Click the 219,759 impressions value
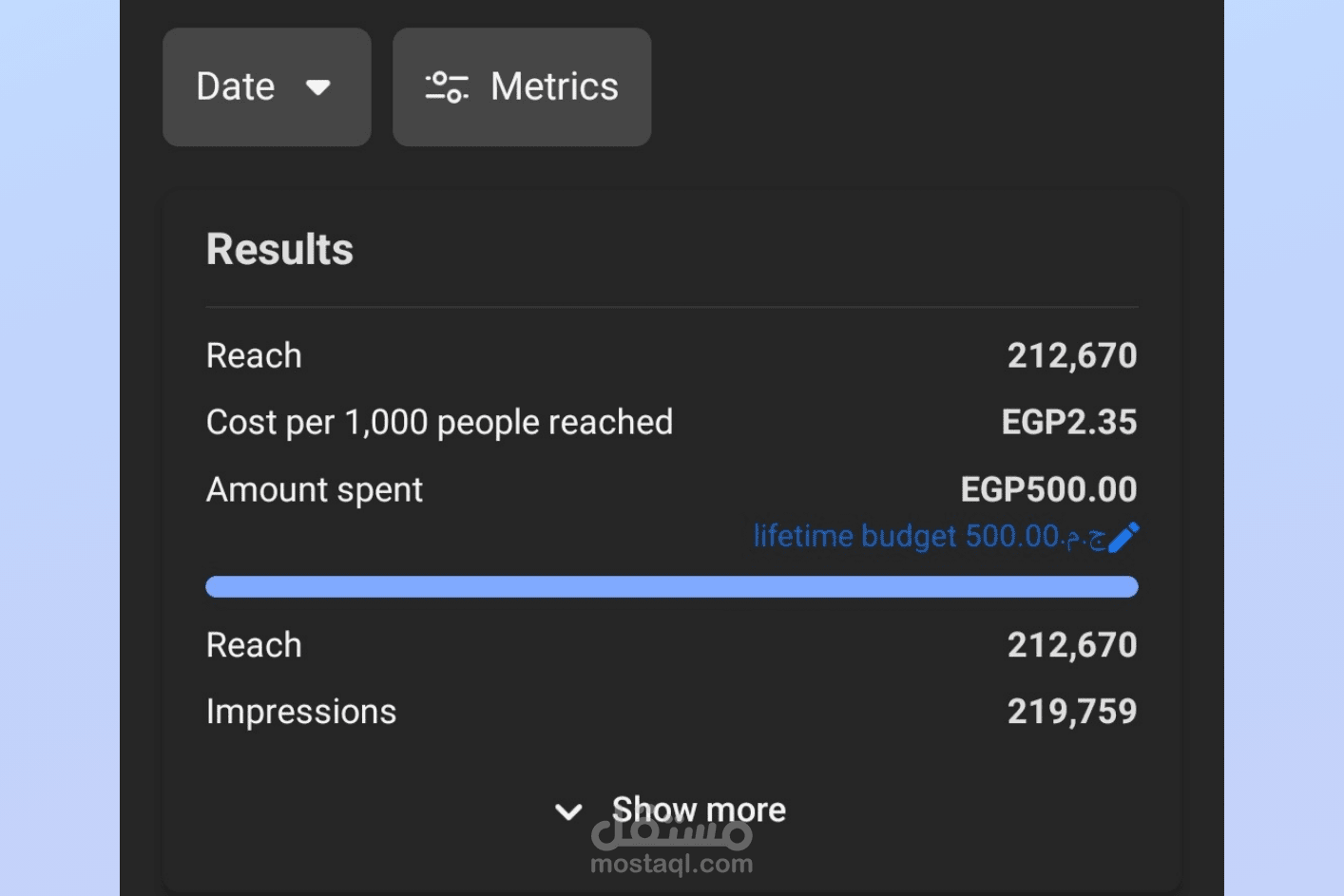 [x=1071, y=712]
